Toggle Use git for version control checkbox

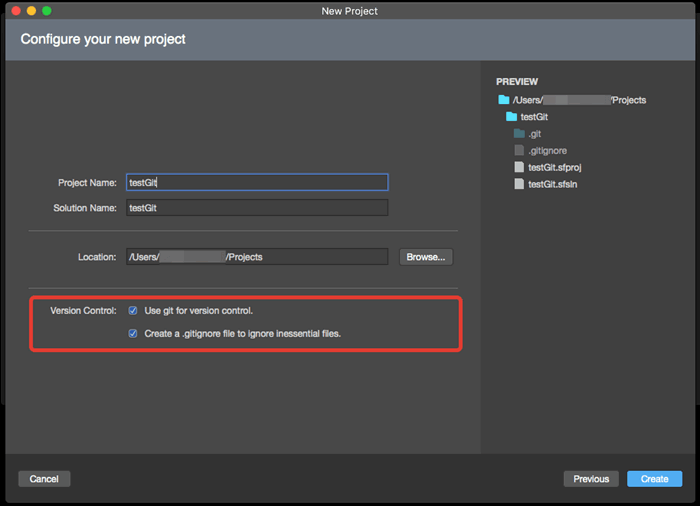pyautogui.click(x=133, y=310)
